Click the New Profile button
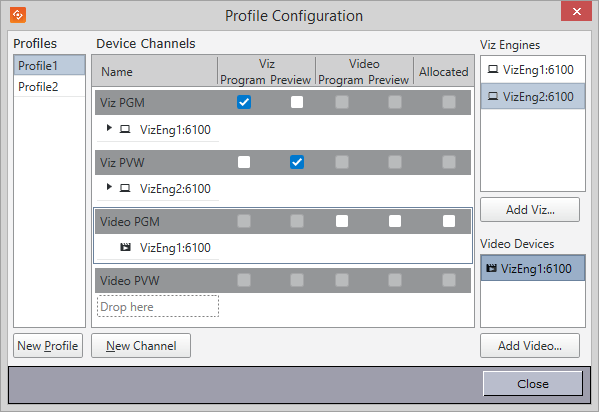 48,345
